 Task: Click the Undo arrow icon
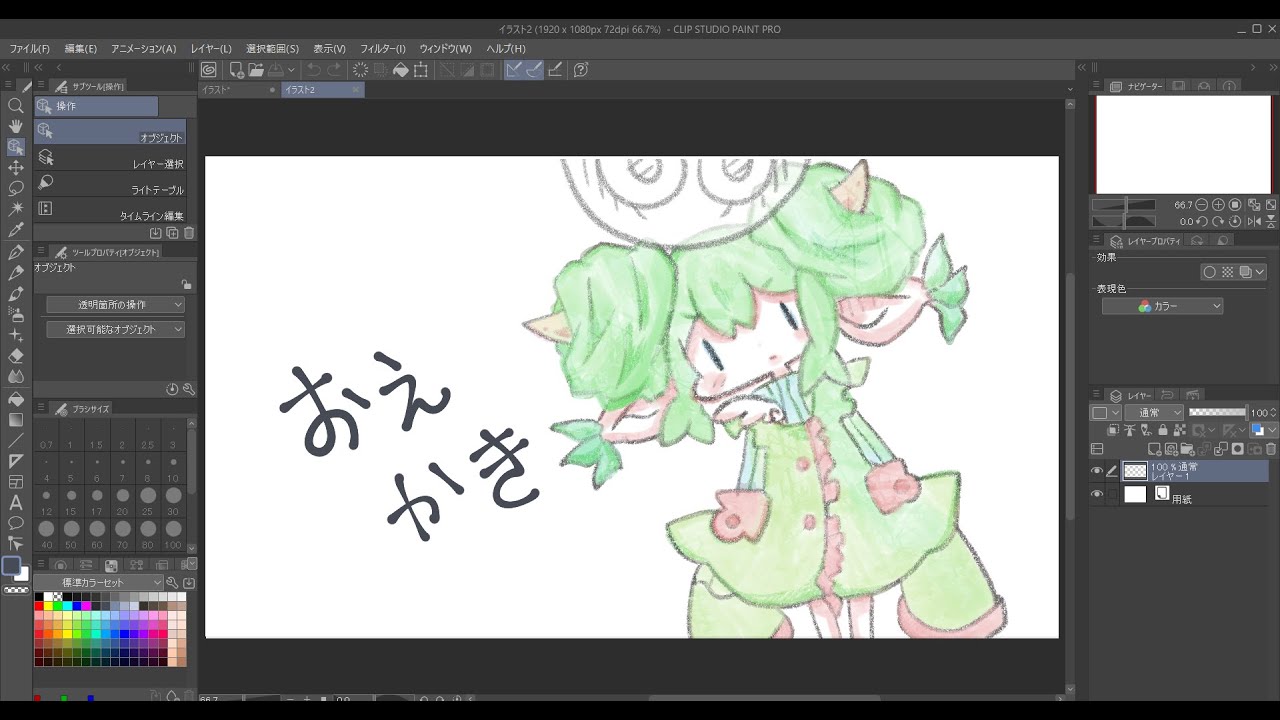(x=314, y=69)
